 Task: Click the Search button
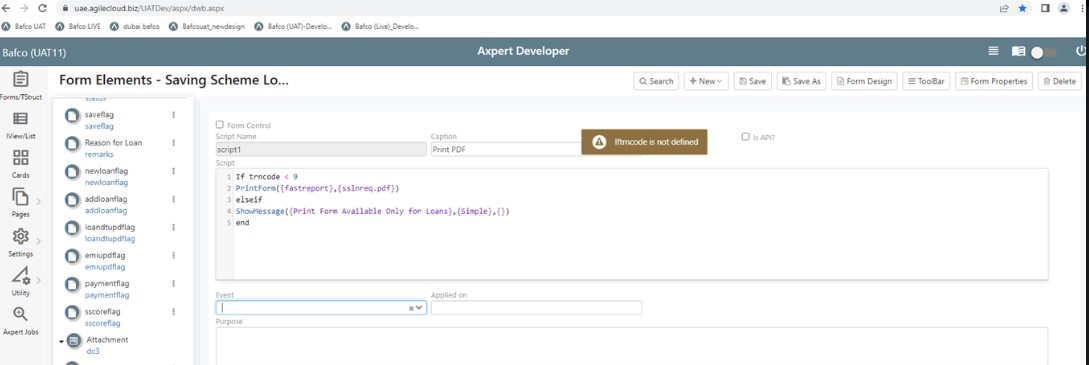tap(656, 81)
